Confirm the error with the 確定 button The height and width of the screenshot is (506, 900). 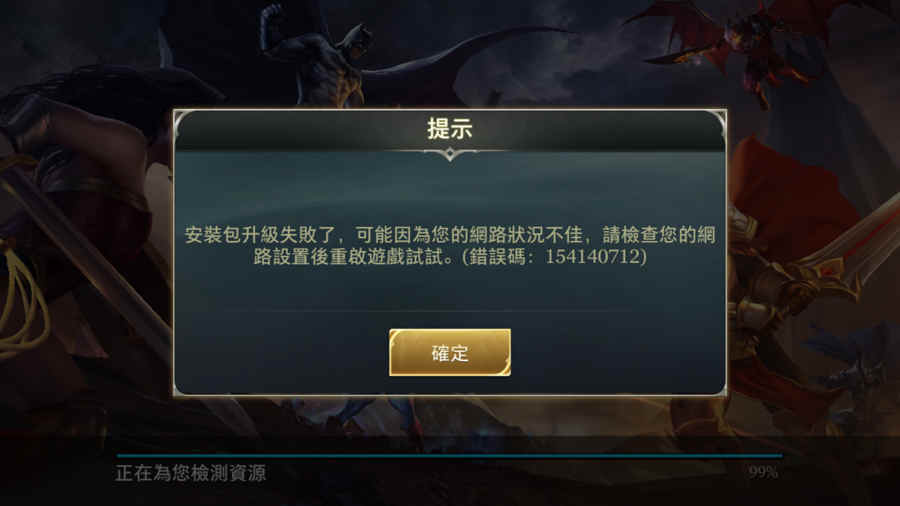[449, 352]
